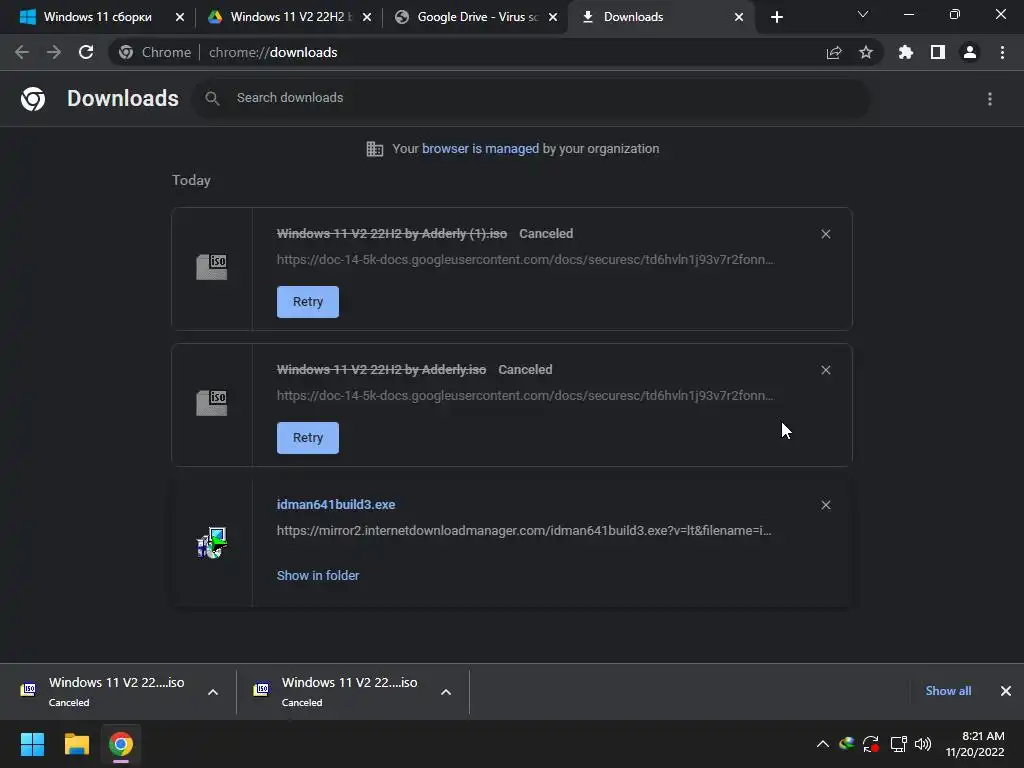Remove Windows 11 V2 22H2 by Adderly.iso entry
1024x768 pixels.
click(825, 370)
